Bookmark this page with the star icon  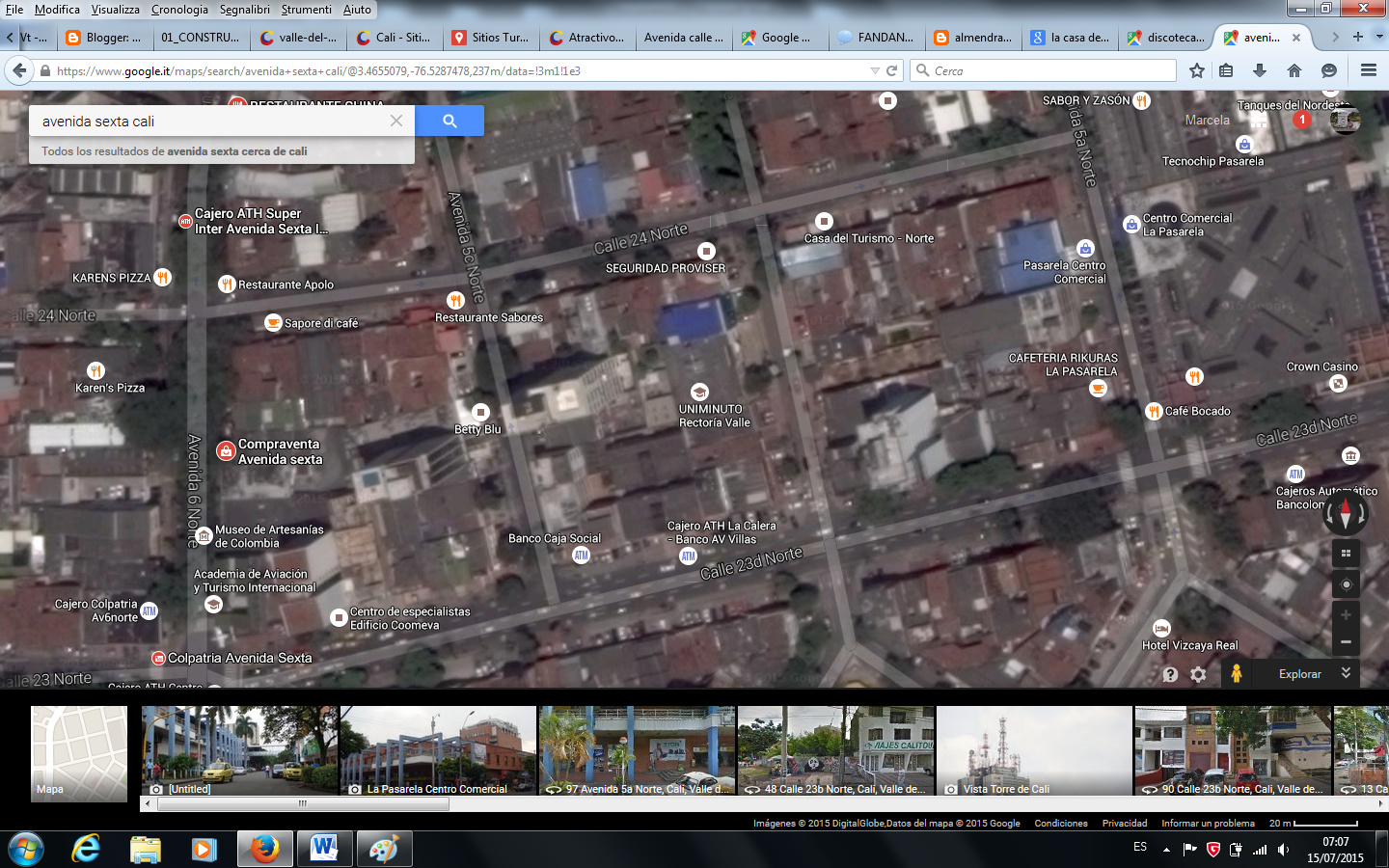coord(1197,70)
